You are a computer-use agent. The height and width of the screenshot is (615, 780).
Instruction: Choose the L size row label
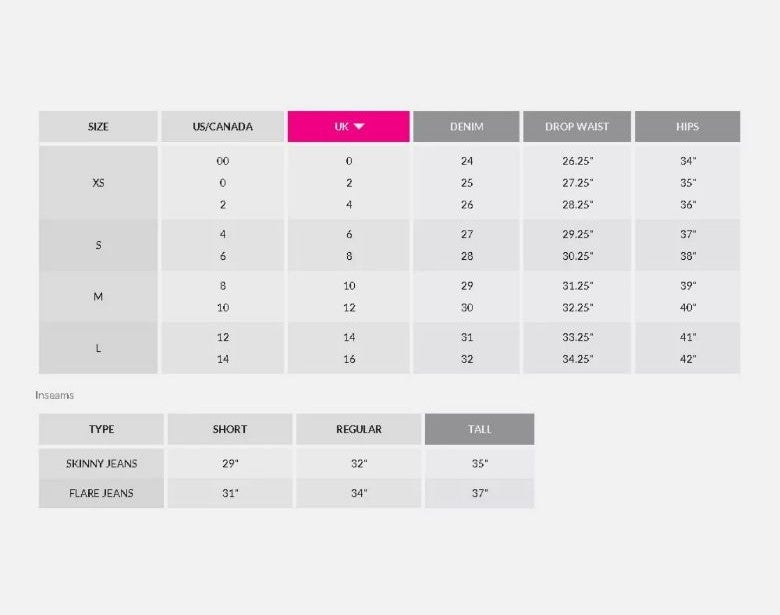coord(98,348)
